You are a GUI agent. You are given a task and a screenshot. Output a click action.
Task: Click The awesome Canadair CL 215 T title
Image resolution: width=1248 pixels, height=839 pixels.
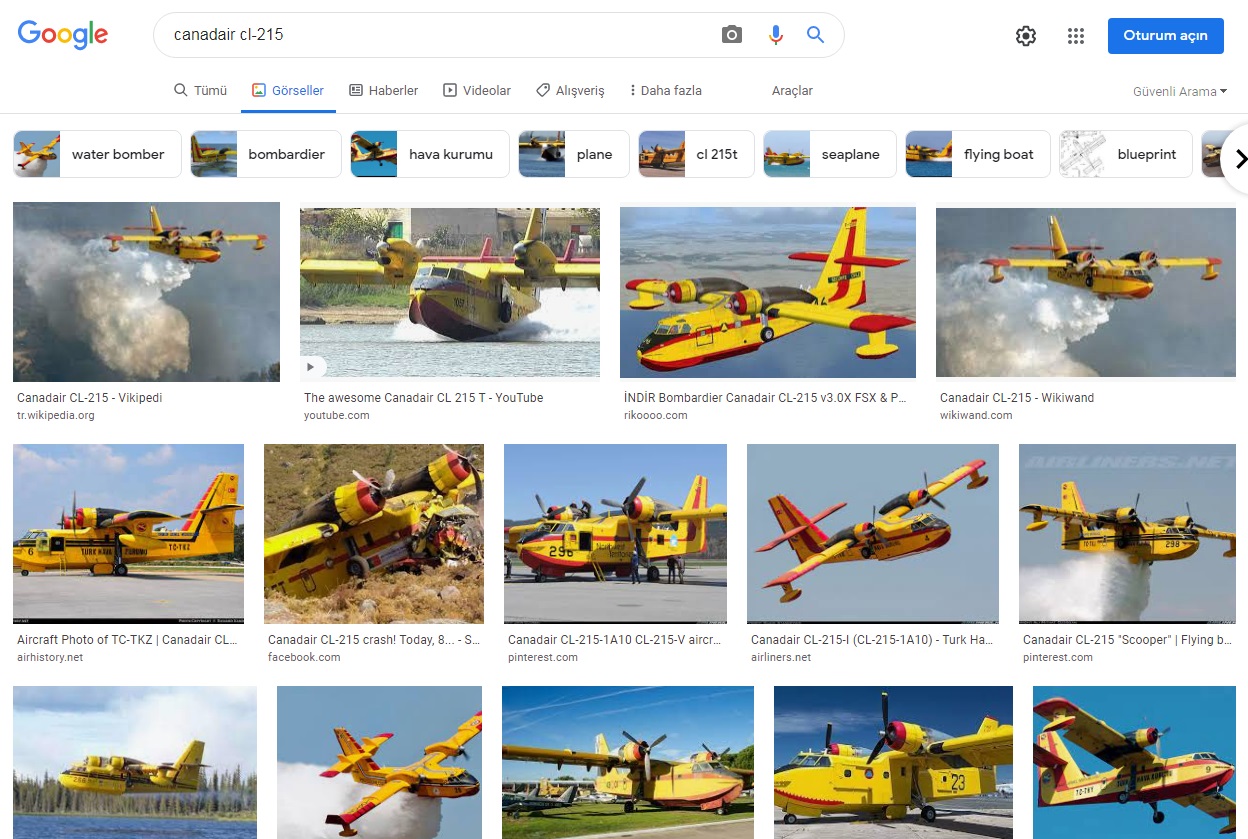click(x=424, y=398)
